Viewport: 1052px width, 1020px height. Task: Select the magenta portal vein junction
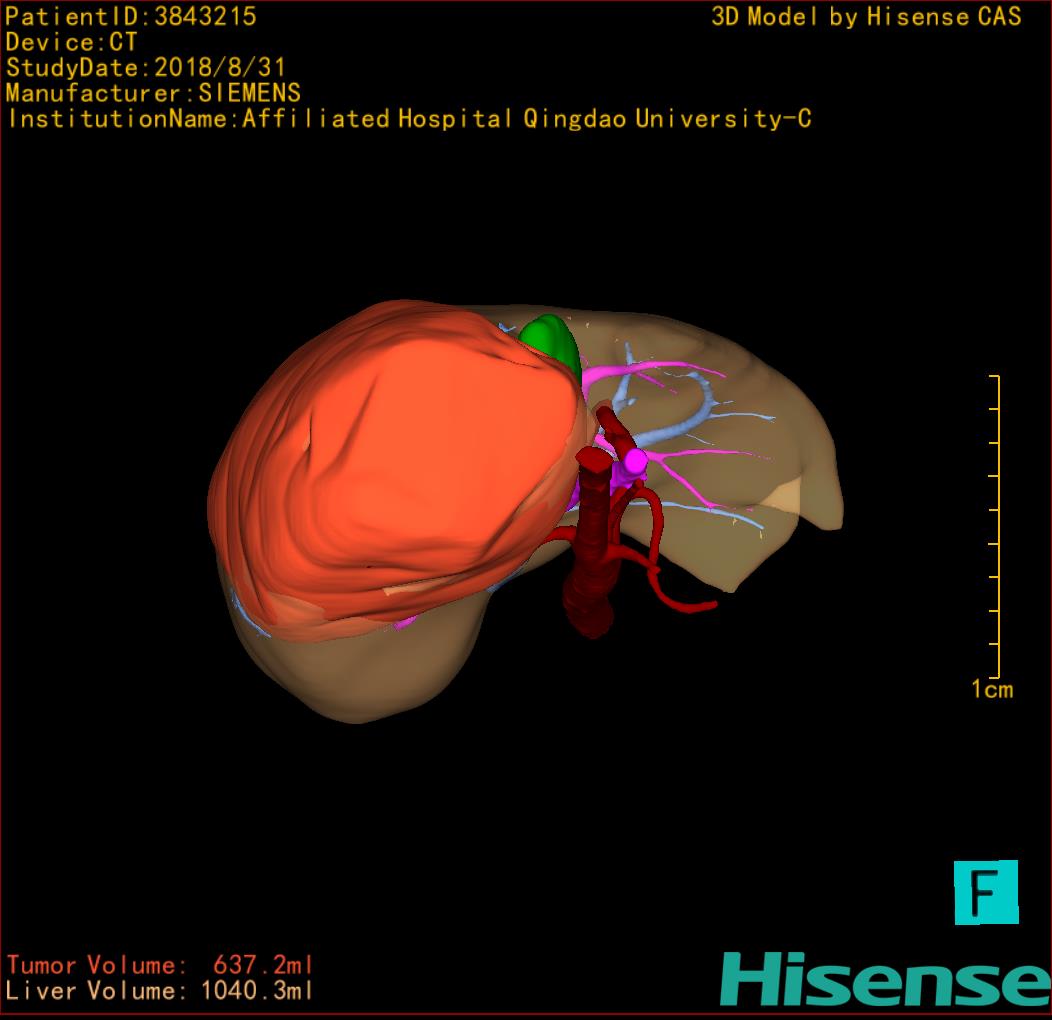click(x=634, y=460)
